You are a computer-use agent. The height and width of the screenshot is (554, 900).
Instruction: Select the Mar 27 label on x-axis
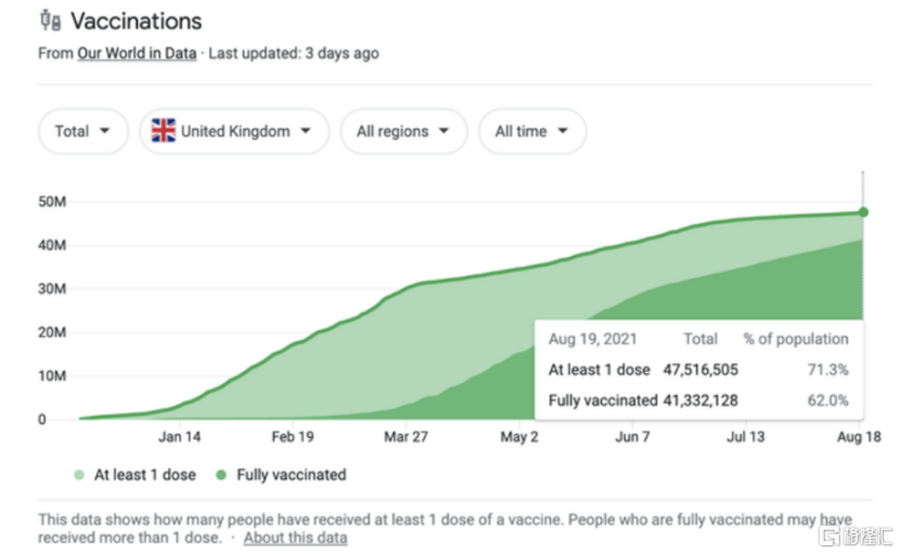click(406, 437)
